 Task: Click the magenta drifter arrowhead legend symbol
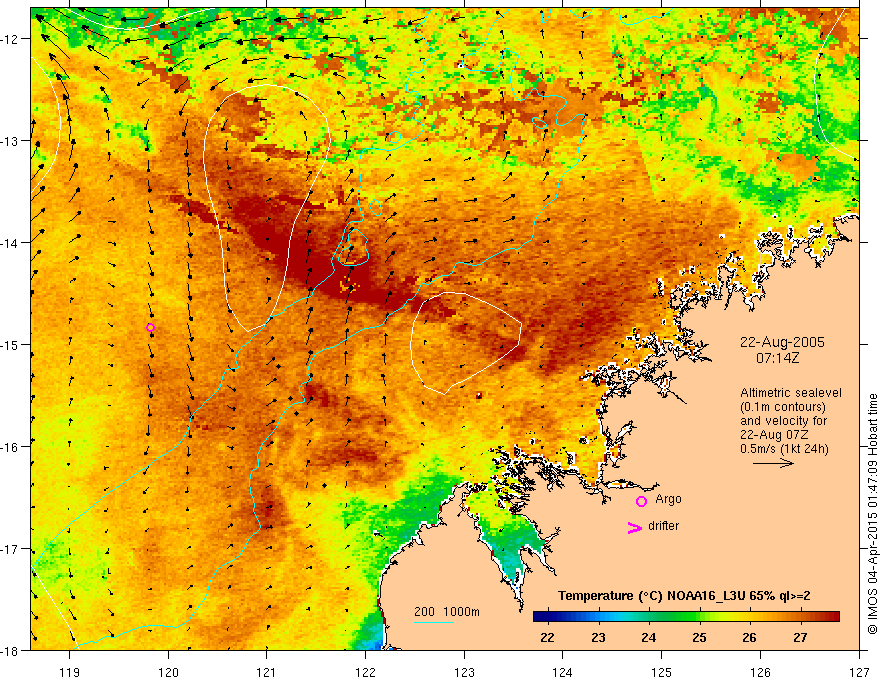pyautogui.click(x=634, y=527)
